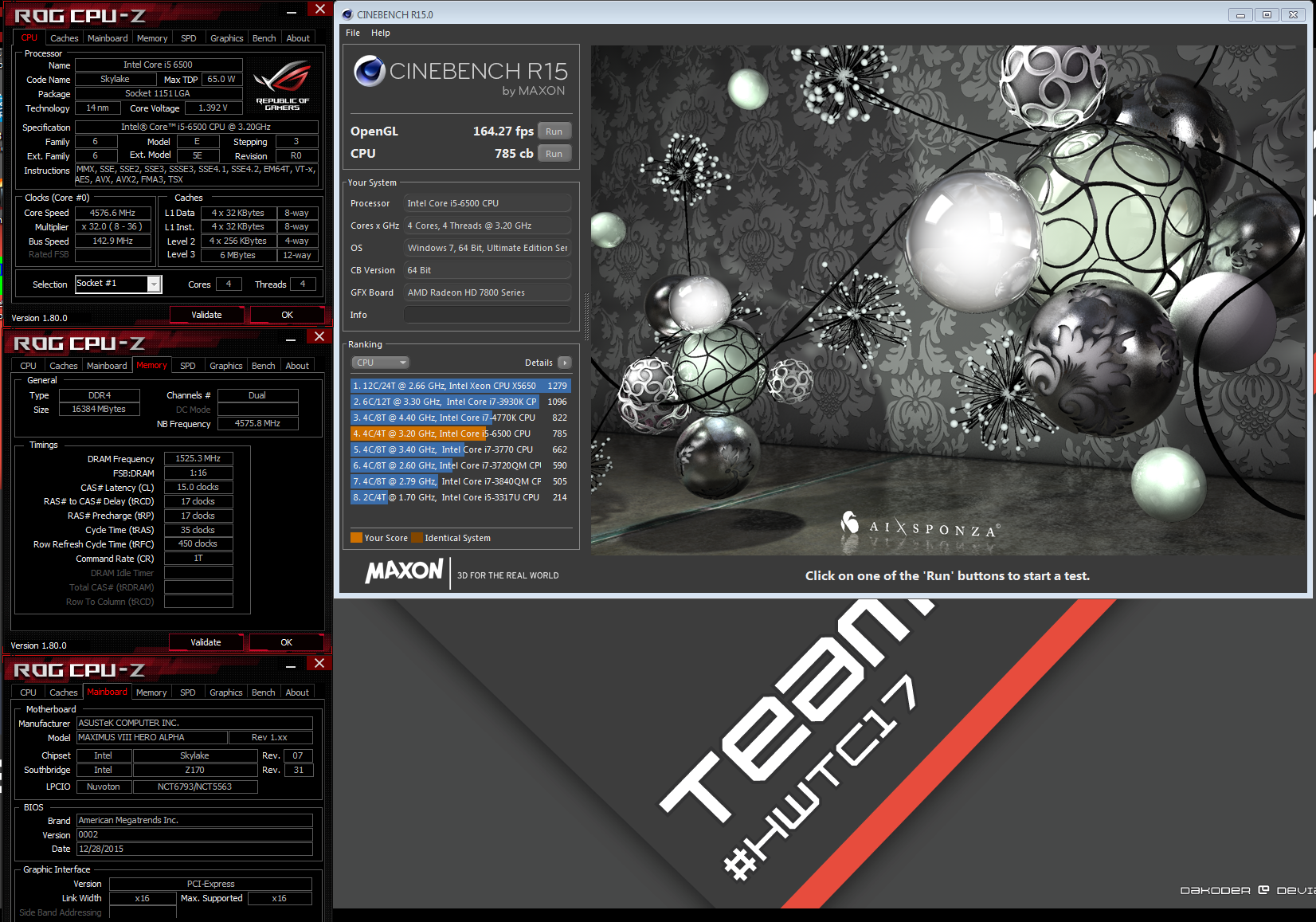Image resolution: width=1316 pixels, height=922 pixels.
Task: Select the Core i7-3840QM ranking row
Action: 460,481
